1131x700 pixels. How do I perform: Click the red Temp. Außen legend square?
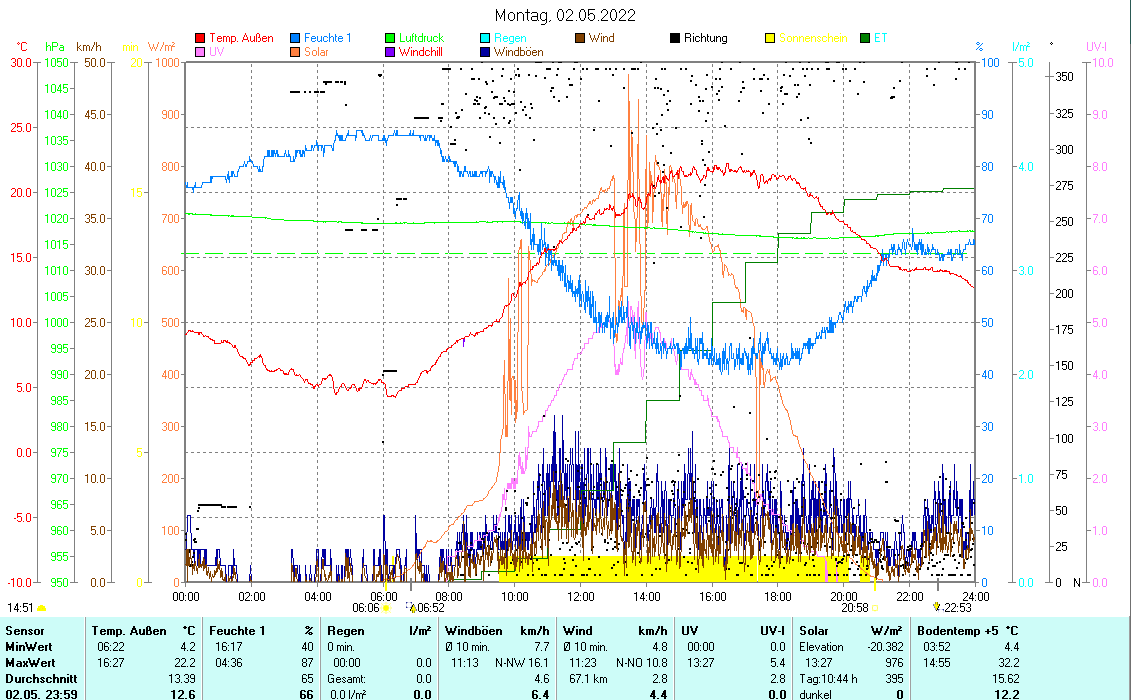tap(201, 38)
